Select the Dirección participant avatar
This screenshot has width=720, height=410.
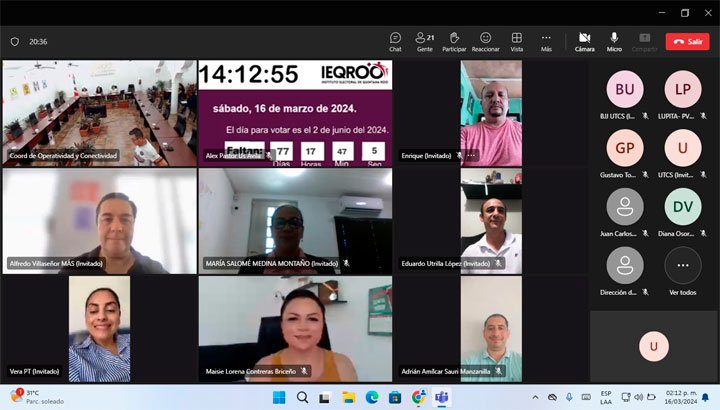click(x=624, y=265)
